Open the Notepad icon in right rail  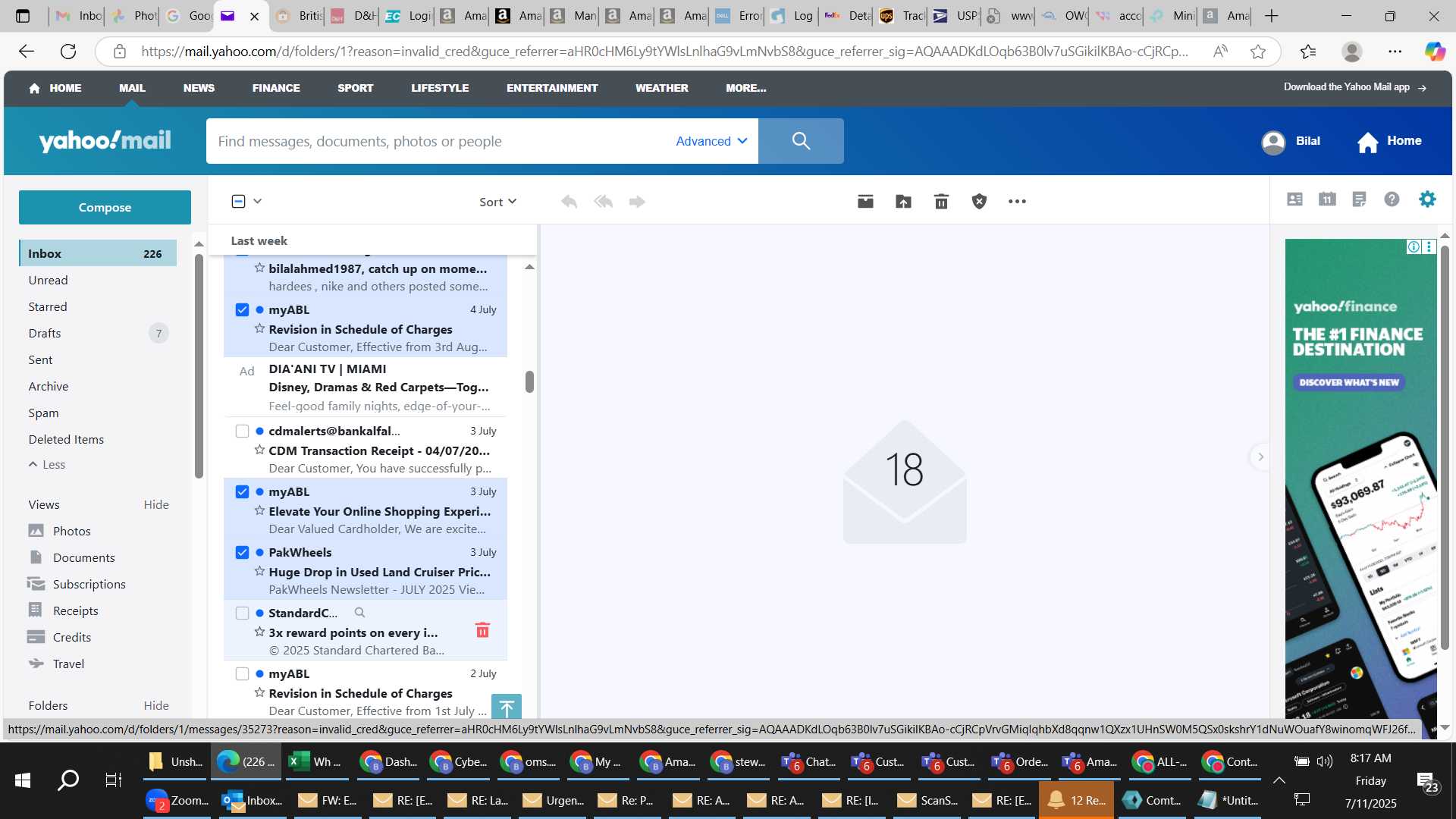[x=1359, y=199]
